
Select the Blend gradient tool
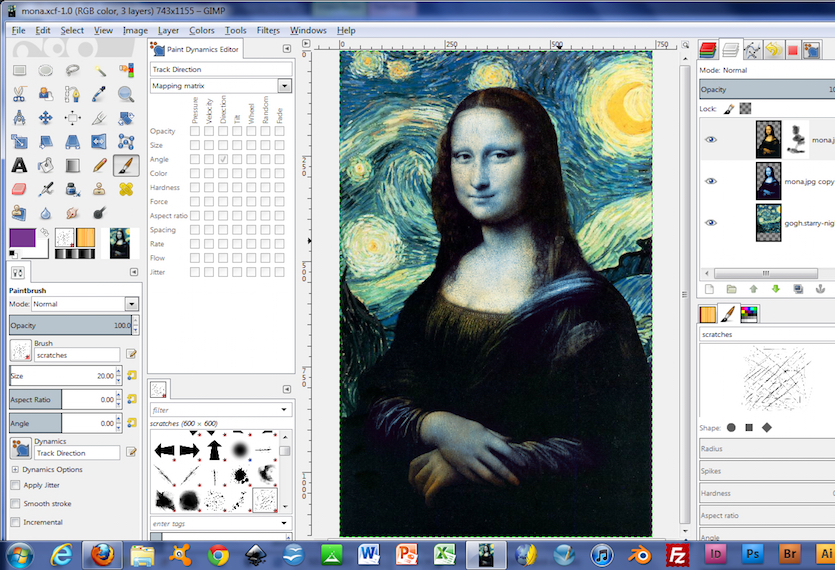click(x=72, y=166)
